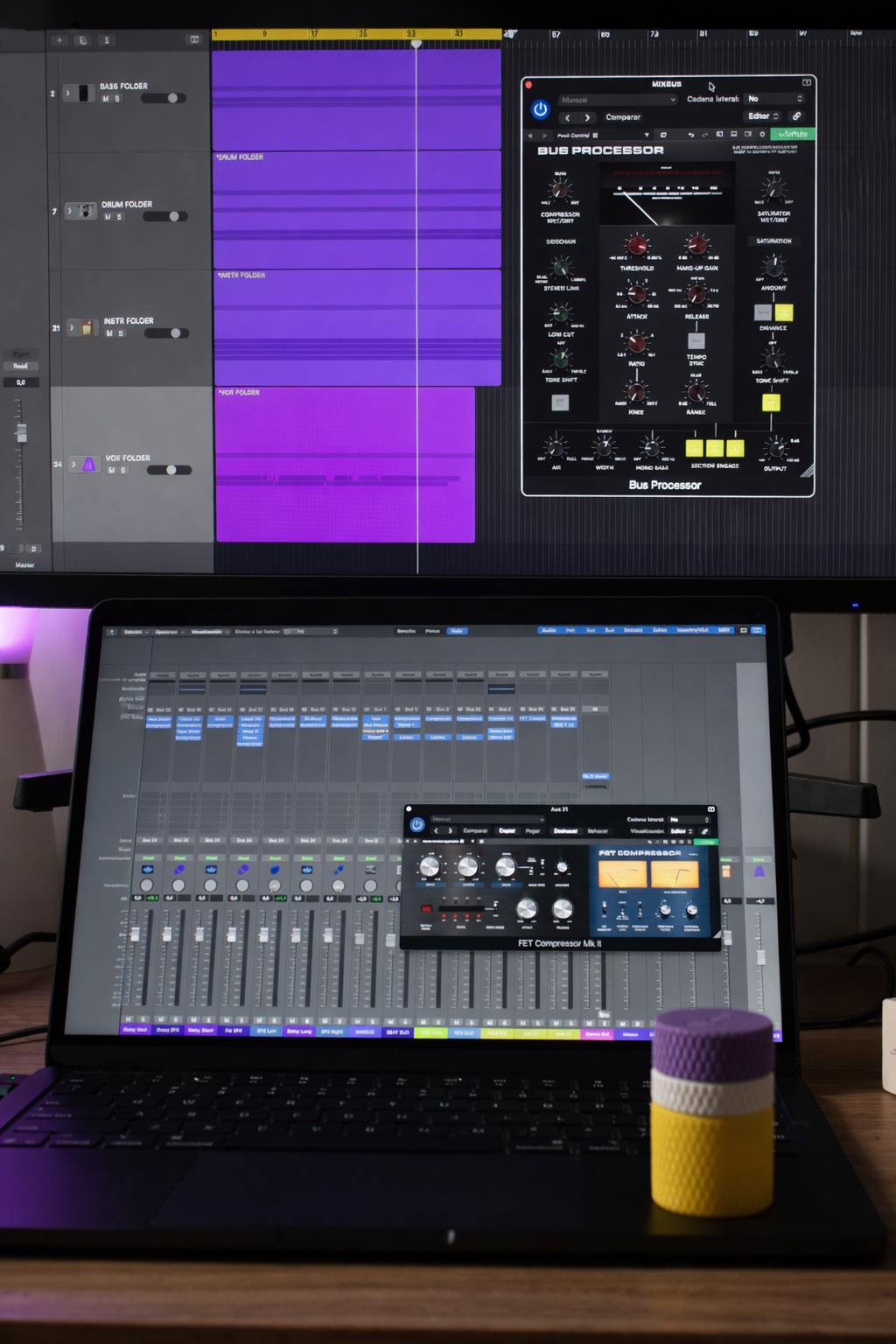Open the Editar view dropdown
Screen dimensions: 896x1344
tap(763, 116)
